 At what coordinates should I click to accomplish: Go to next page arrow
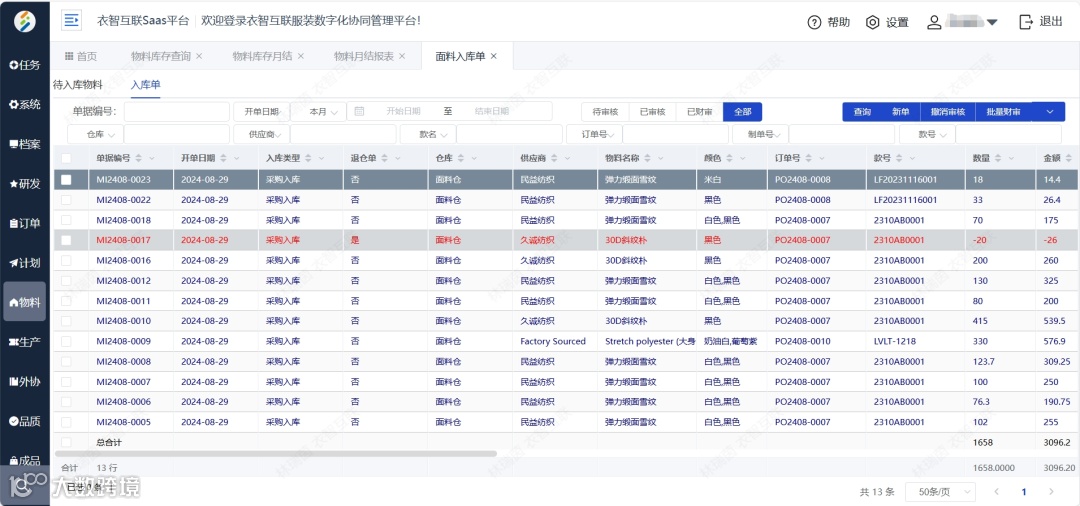click(x=1051, y=492)
